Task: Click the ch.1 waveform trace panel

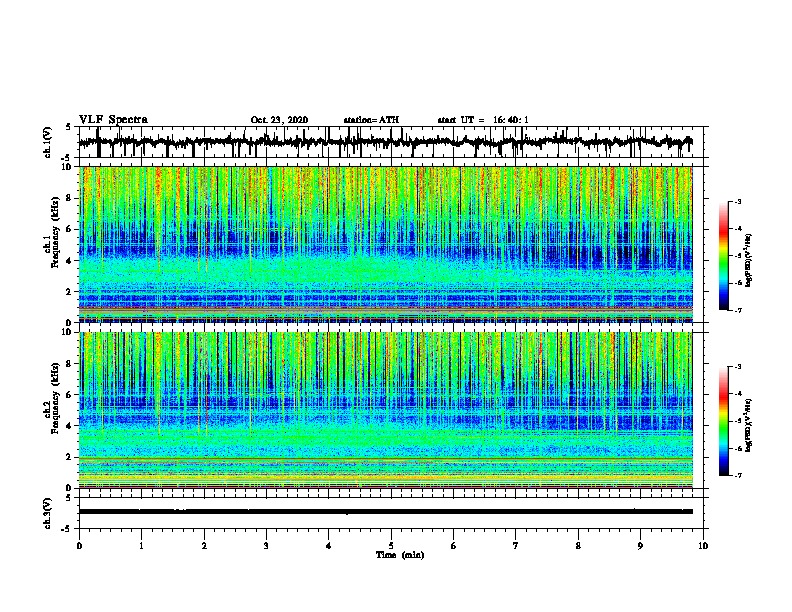Action: [x=393, y=142]
